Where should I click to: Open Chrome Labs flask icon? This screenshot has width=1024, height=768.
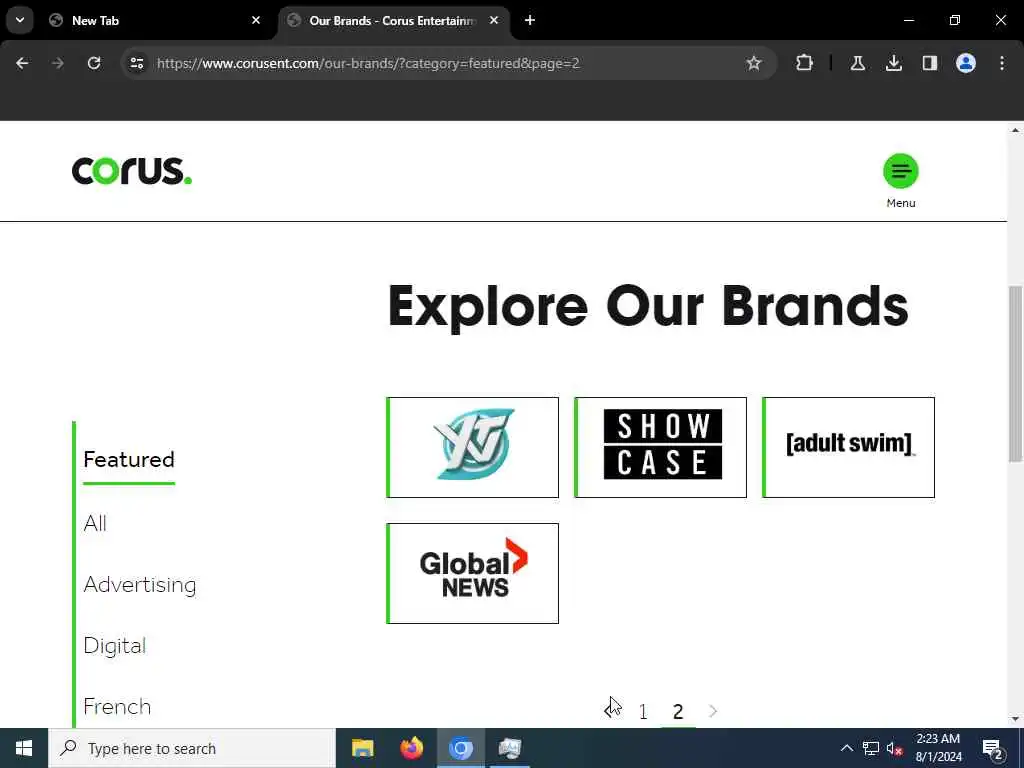857,63
